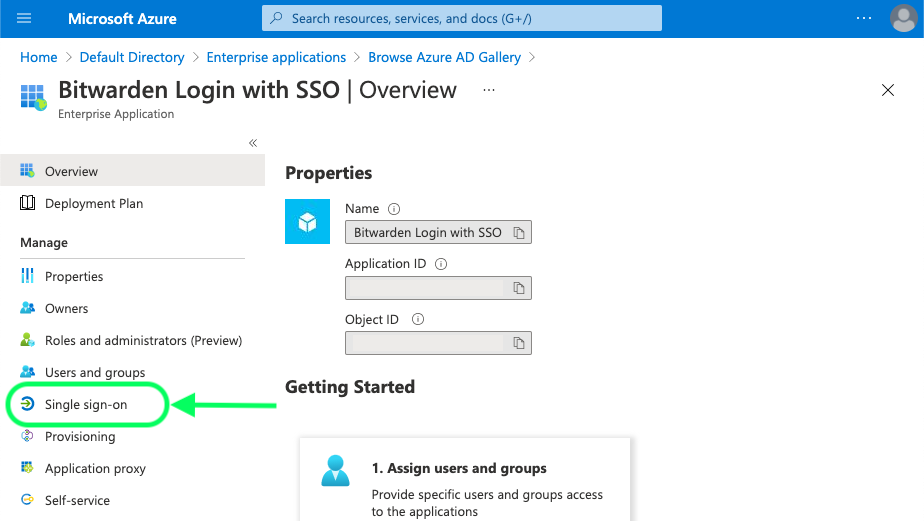Open the hamburger portal menu
924x521 pixels.
24,18
